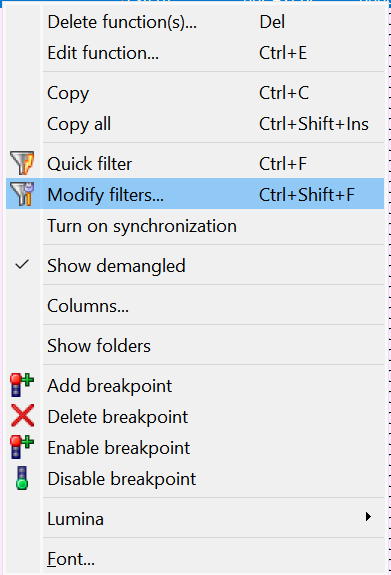The image size is (391, 575).
Task: Choose Quick filter menu entry text
Action: click(89, 164)
